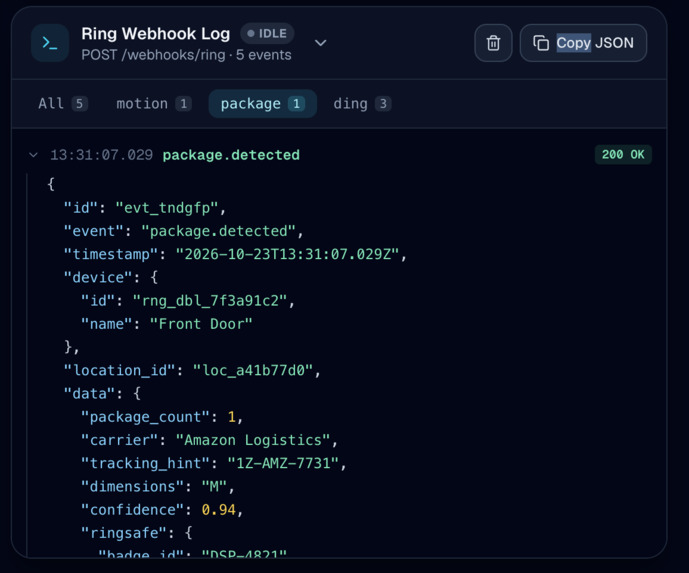Click the "Amazon Logistics" carrier value
The image size is (689, 573).
coord(253,440)
